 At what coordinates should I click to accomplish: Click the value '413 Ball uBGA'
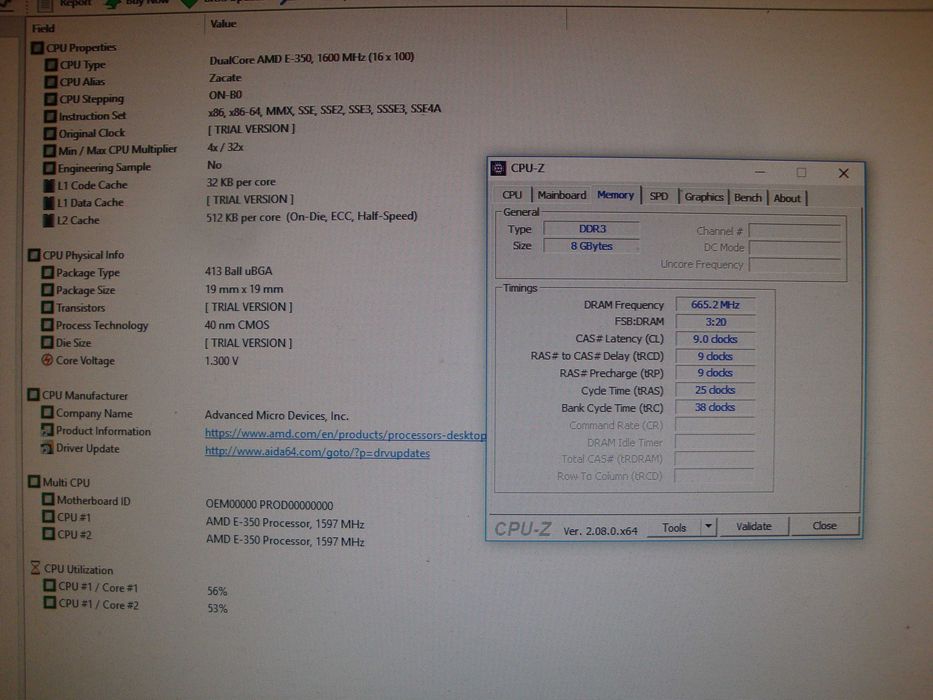pos(239,271)
